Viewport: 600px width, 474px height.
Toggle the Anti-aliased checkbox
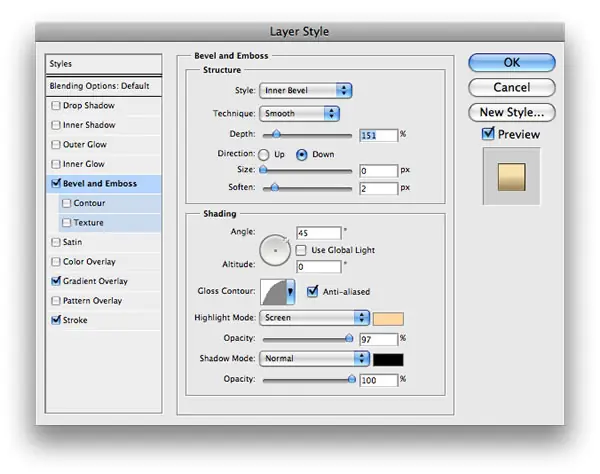pos(312,292)
